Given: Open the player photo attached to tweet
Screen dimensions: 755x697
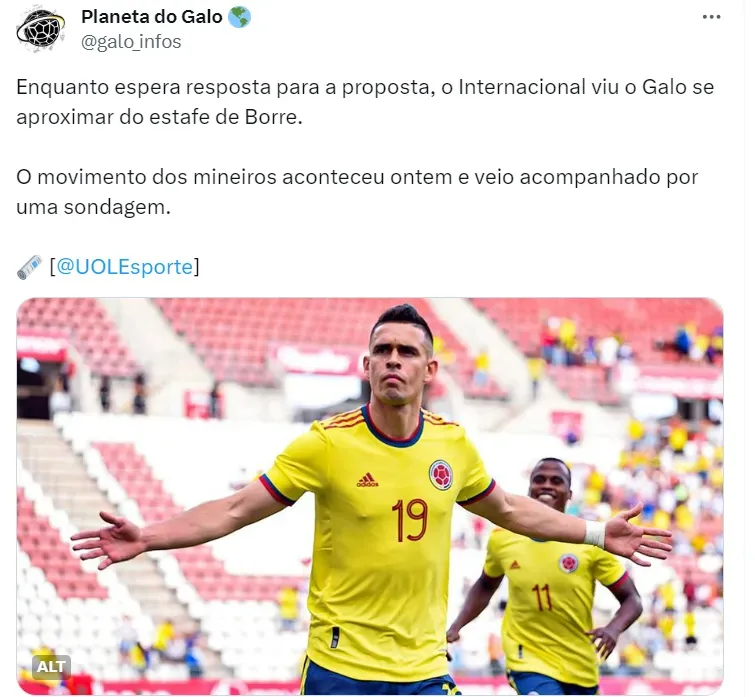Looking at the screenshot, I should [x=370, y=496].
